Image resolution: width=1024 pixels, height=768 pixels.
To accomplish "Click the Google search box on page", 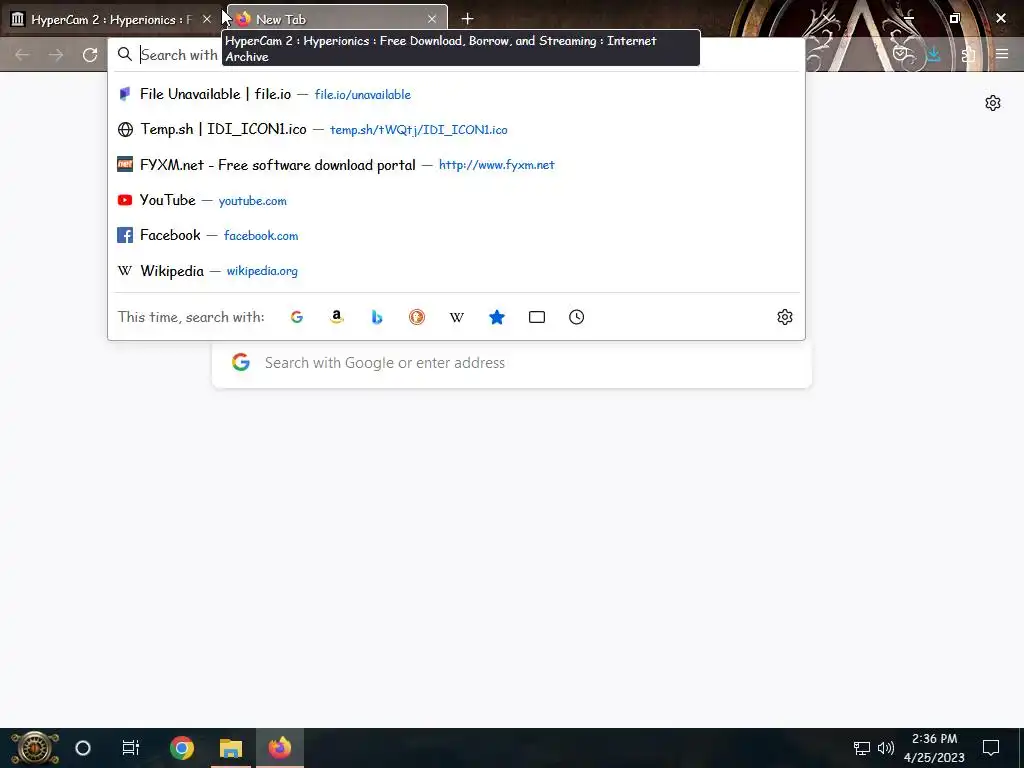I will 512,363.
